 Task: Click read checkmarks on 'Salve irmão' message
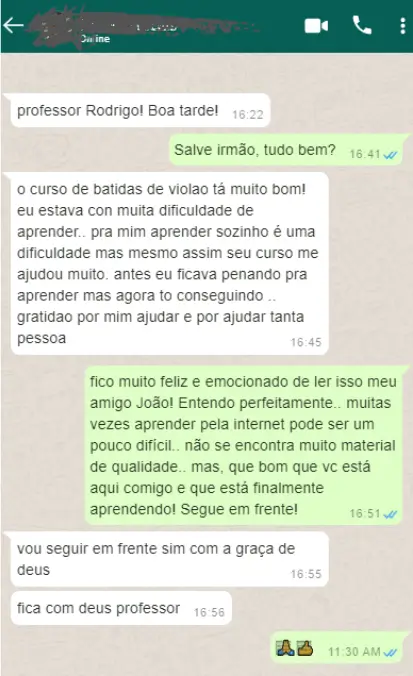[x=391, y=155]
